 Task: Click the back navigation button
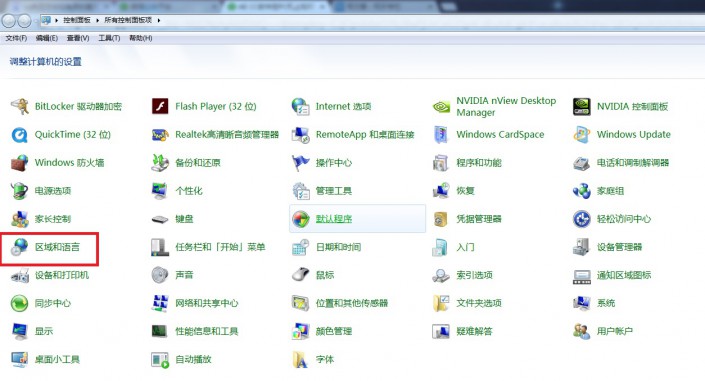coord(9,20)
